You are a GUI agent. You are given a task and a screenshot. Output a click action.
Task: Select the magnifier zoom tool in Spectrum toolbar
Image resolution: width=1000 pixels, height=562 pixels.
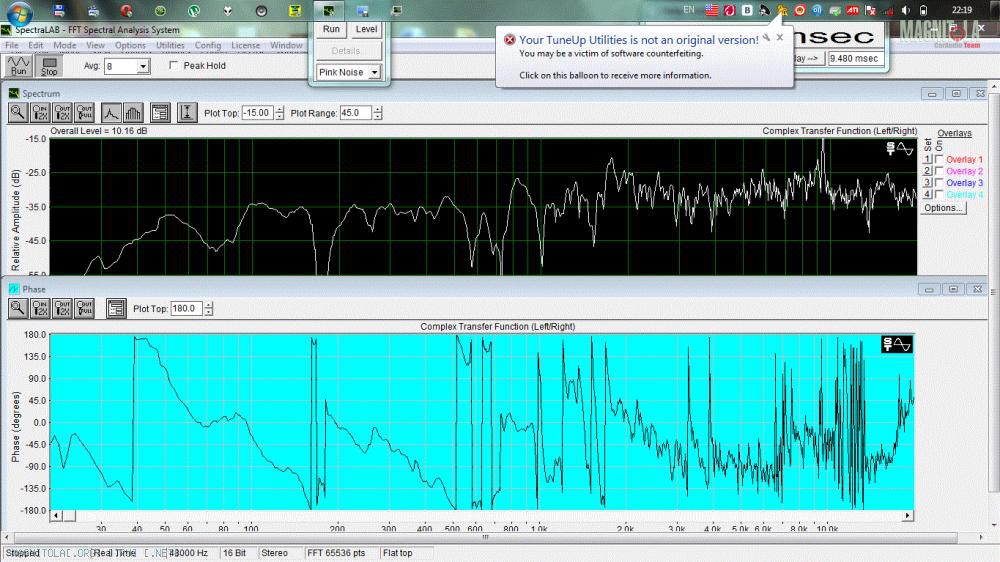17,113
